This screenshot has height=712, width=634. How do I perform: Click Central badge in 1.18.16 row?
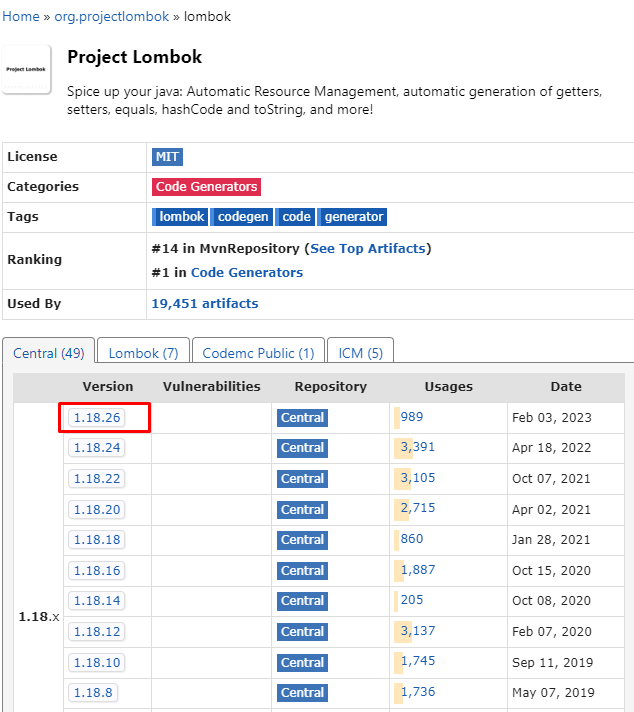[302, 570]
